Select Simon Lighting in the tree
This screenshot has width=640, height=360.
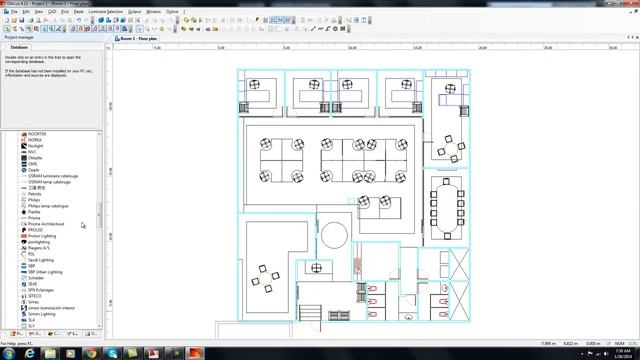click(42, 314)
